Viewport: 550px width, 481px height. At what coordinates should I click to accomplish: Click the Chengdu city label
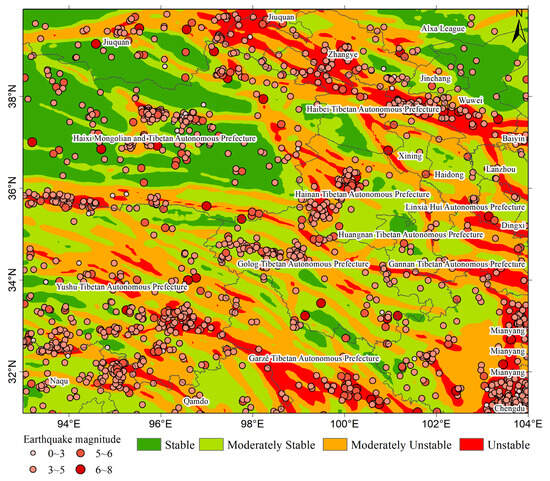(510, 408)
